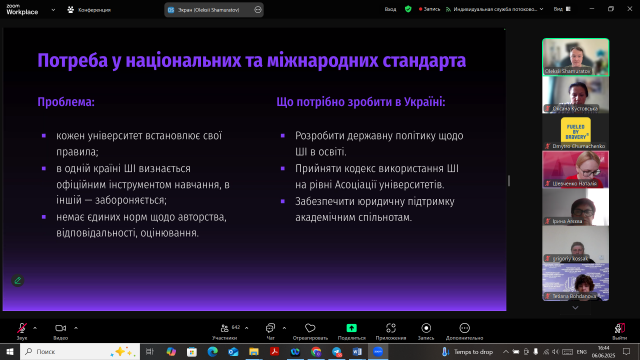640x360 pixels.
Task: Click the system tray microphone icon
Action: [x=536, y=351]
